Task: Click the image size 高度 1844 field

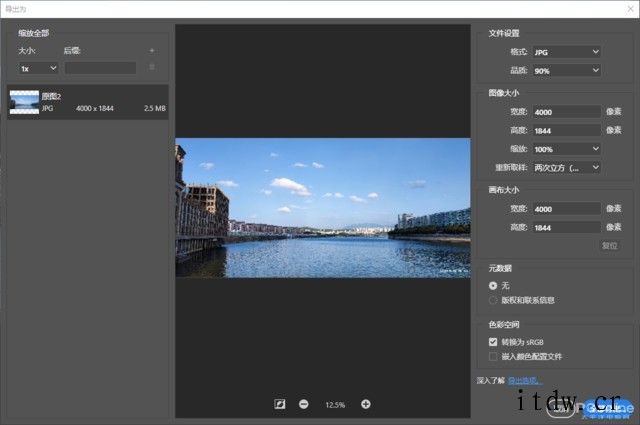Action: (567, 131)
